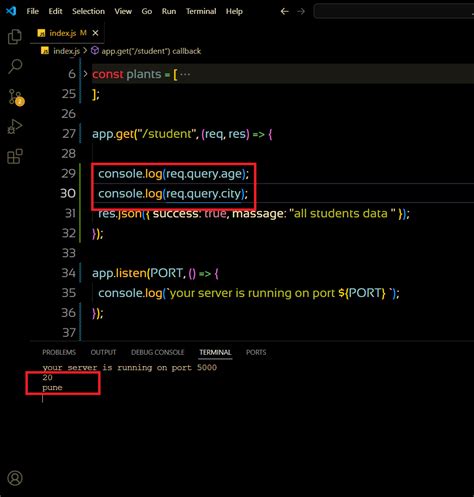Select the TERMINAL panel tab

tap(215, 352)
